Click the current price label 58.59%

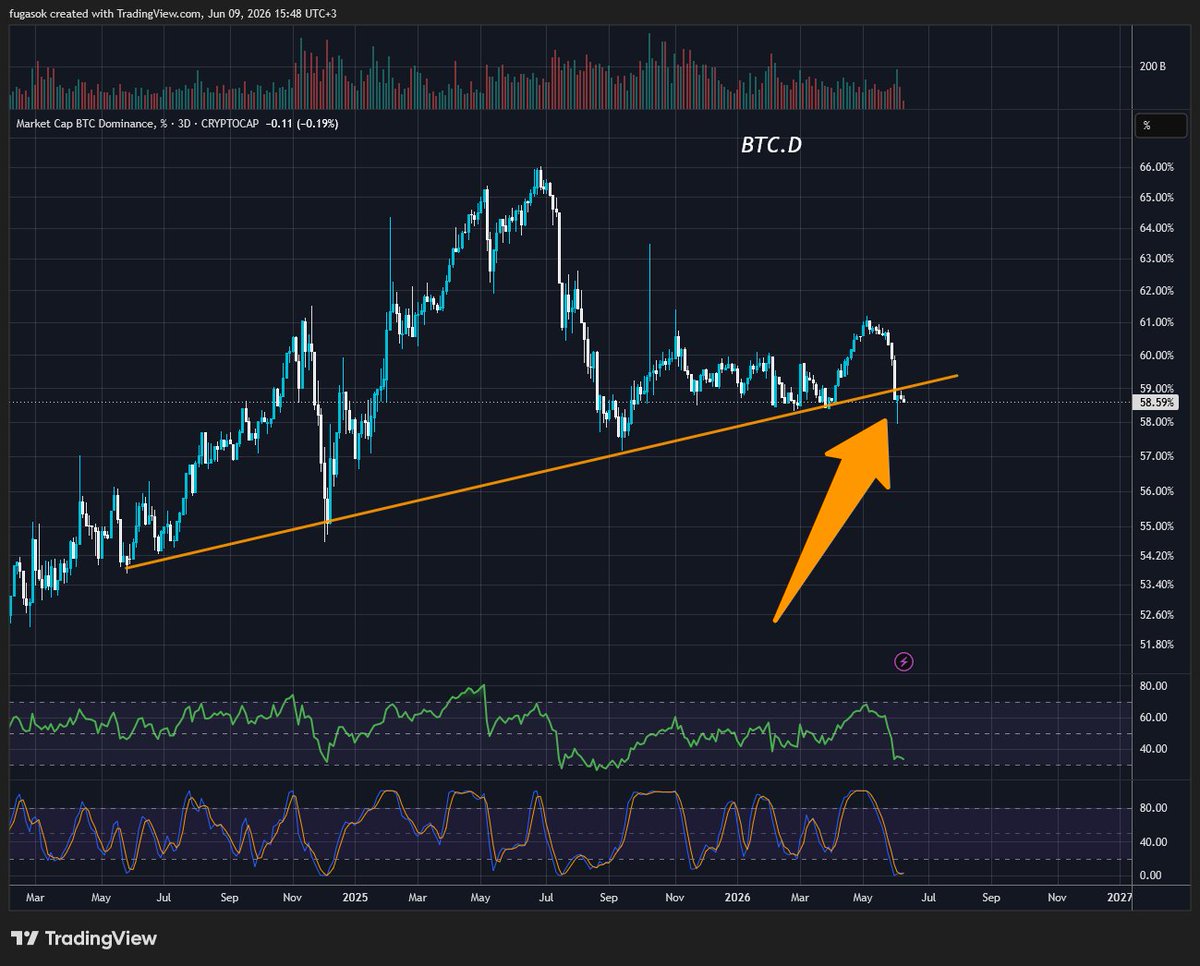click(x=1158, y=402)
